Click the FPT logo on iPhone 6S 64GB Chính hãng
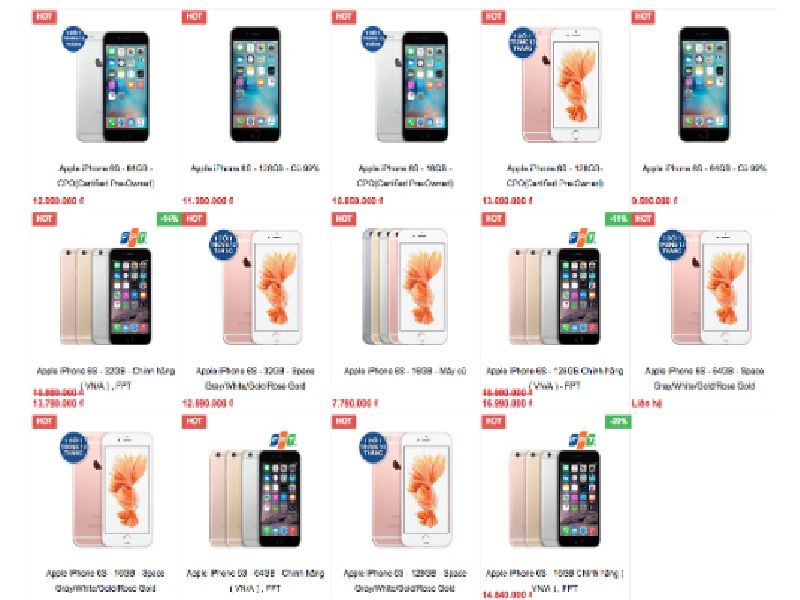Screen dimensions: 800x600 click(x=283, y=440)
